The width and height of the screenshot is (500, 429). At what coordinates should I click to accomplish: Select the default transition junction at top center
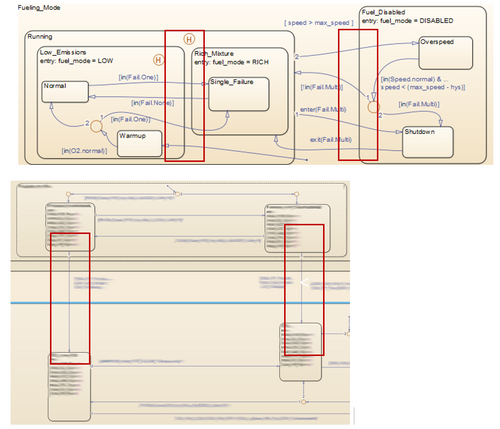177,194
